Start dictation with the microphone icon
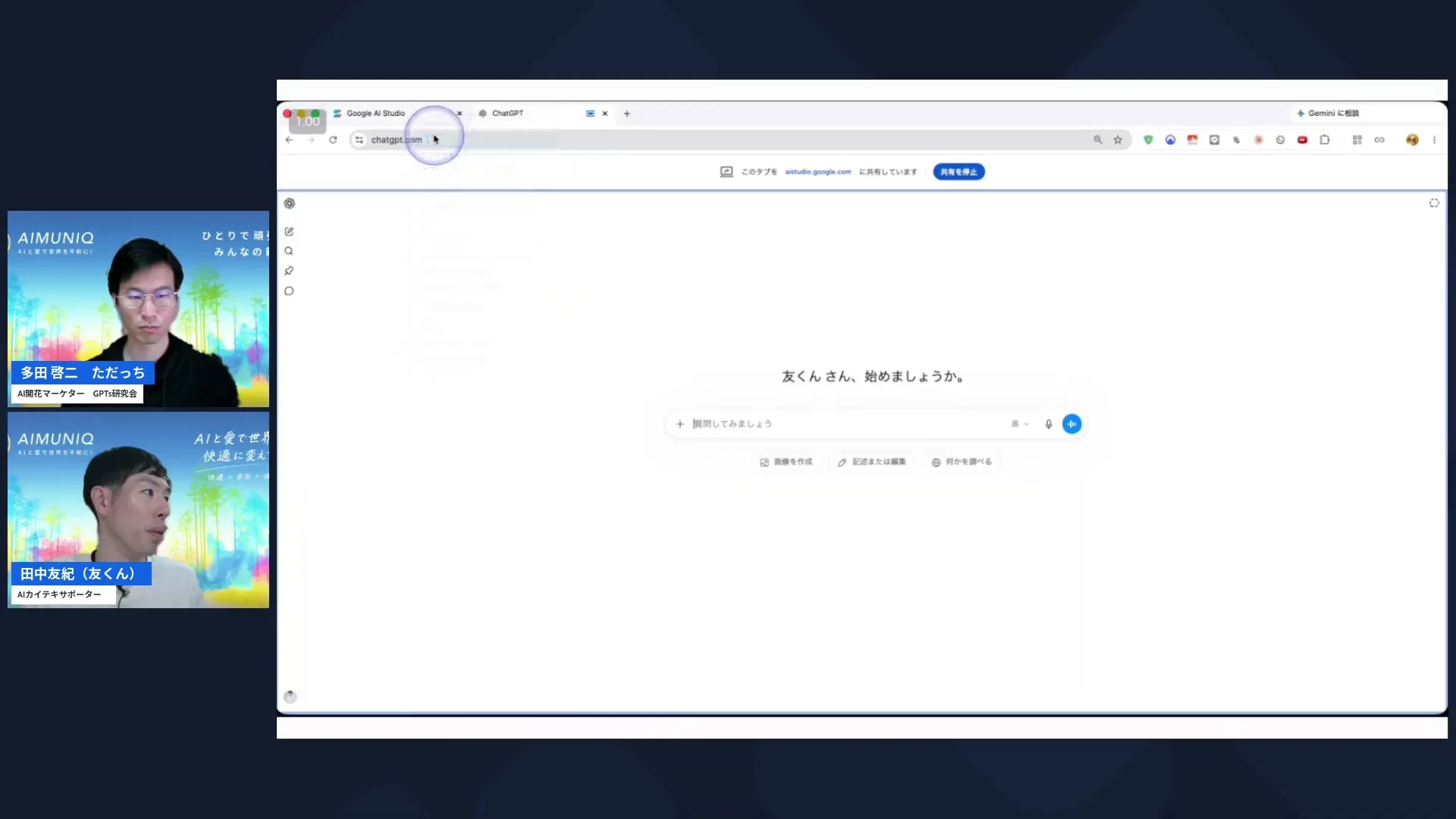The image size is (1456, 819). [1049, 424]
